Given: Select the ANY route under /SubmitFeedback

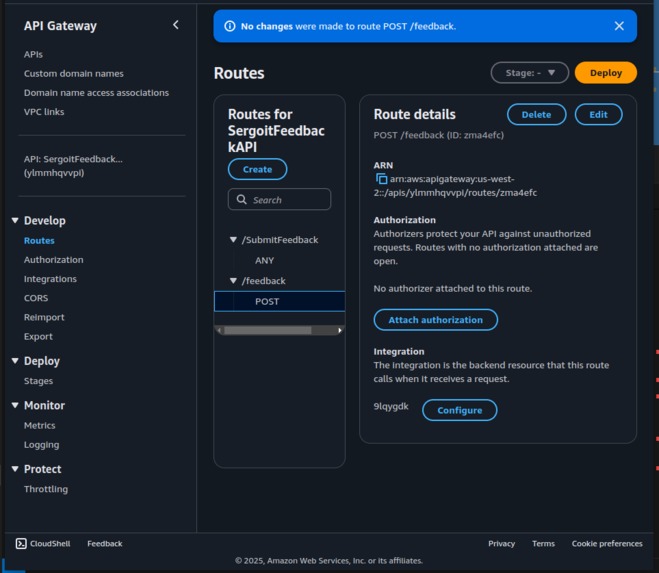Looking at the screenshot, I should click(264, 261).
